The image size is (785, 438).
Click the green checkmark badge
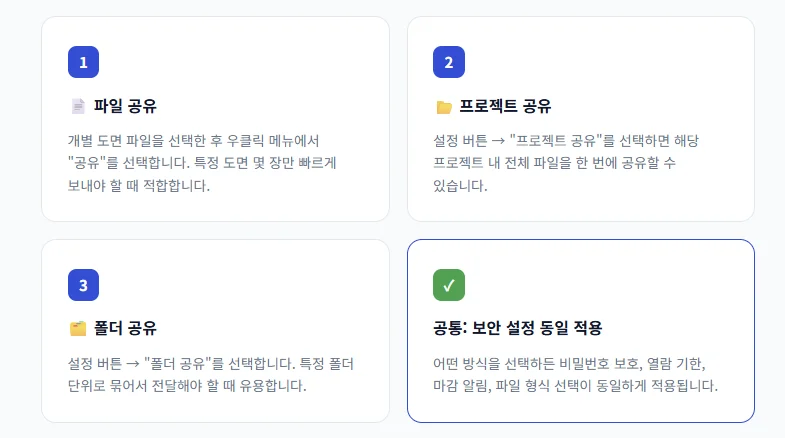pyautogui.click(x=449, y=285)
